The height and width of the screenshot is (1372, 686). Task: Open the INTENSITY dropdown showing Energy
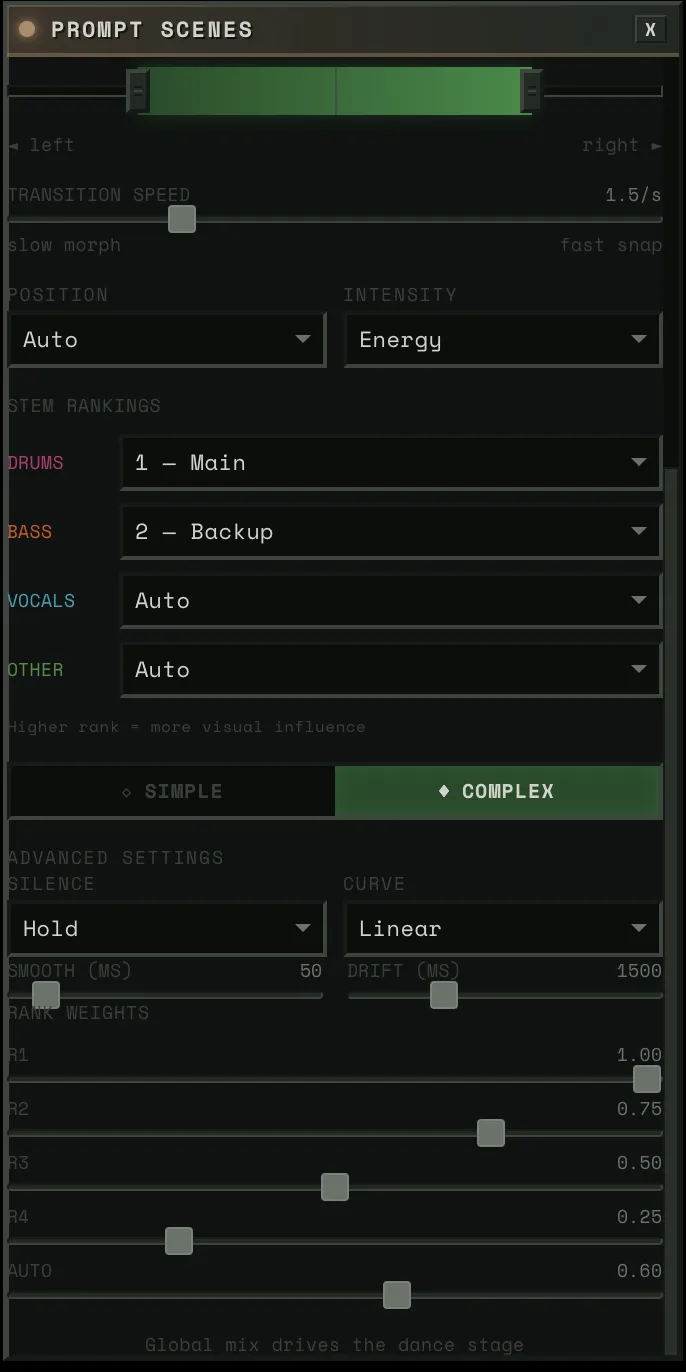[x=502, y=339]
